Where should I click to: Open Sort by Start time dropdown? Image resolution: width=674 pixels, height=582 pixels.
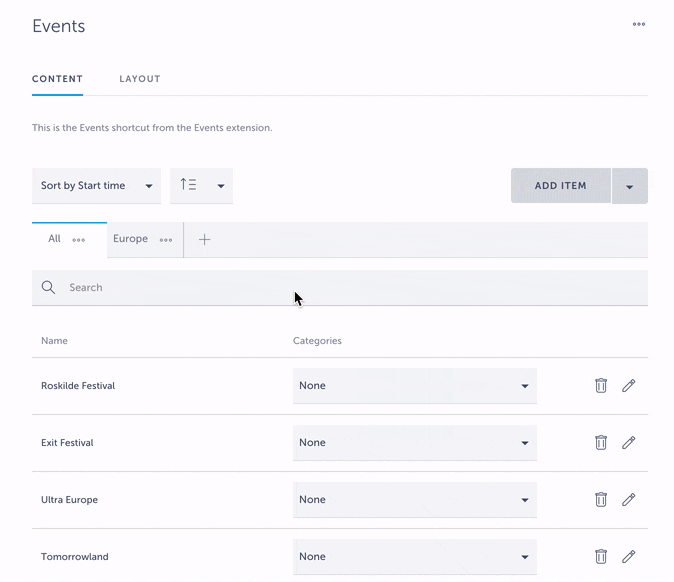[97, 186]
